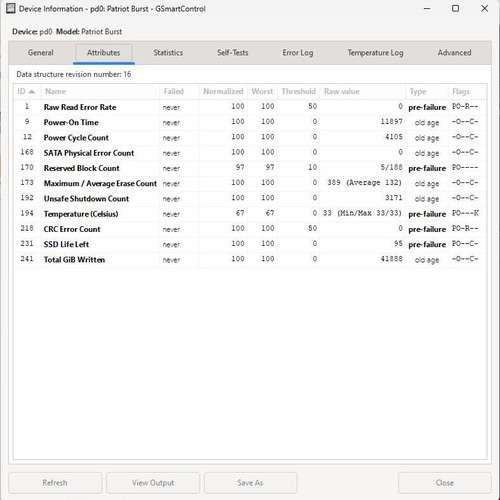This screenshot has width=500, height=500.
Task: Open the Statistics tab
Action: pyautogui.click(x=168, y=53)
